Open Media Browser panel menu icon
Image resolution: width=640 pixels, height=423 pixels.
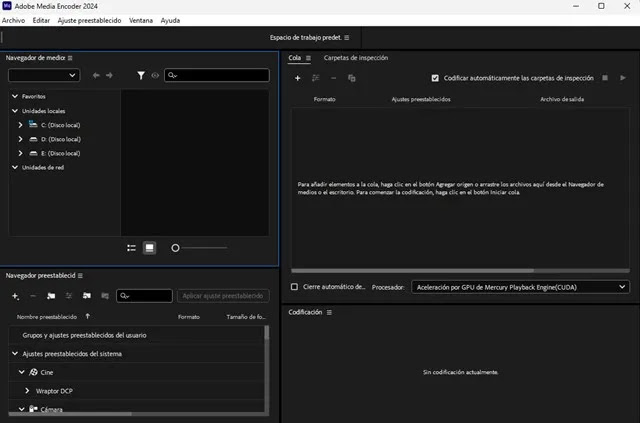point(70,58)
